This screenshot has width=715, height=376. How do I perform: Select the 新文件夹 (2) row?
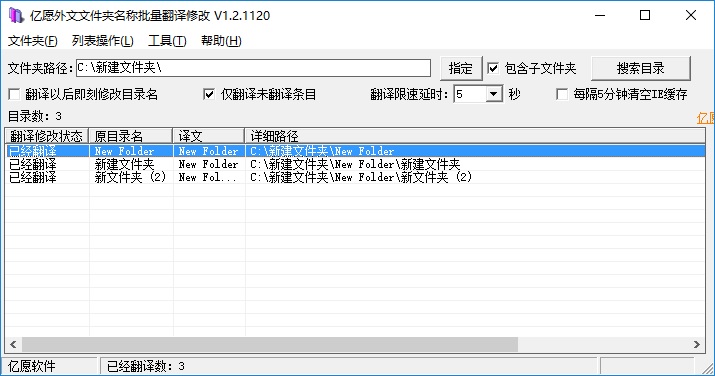(x=355, y=177)
